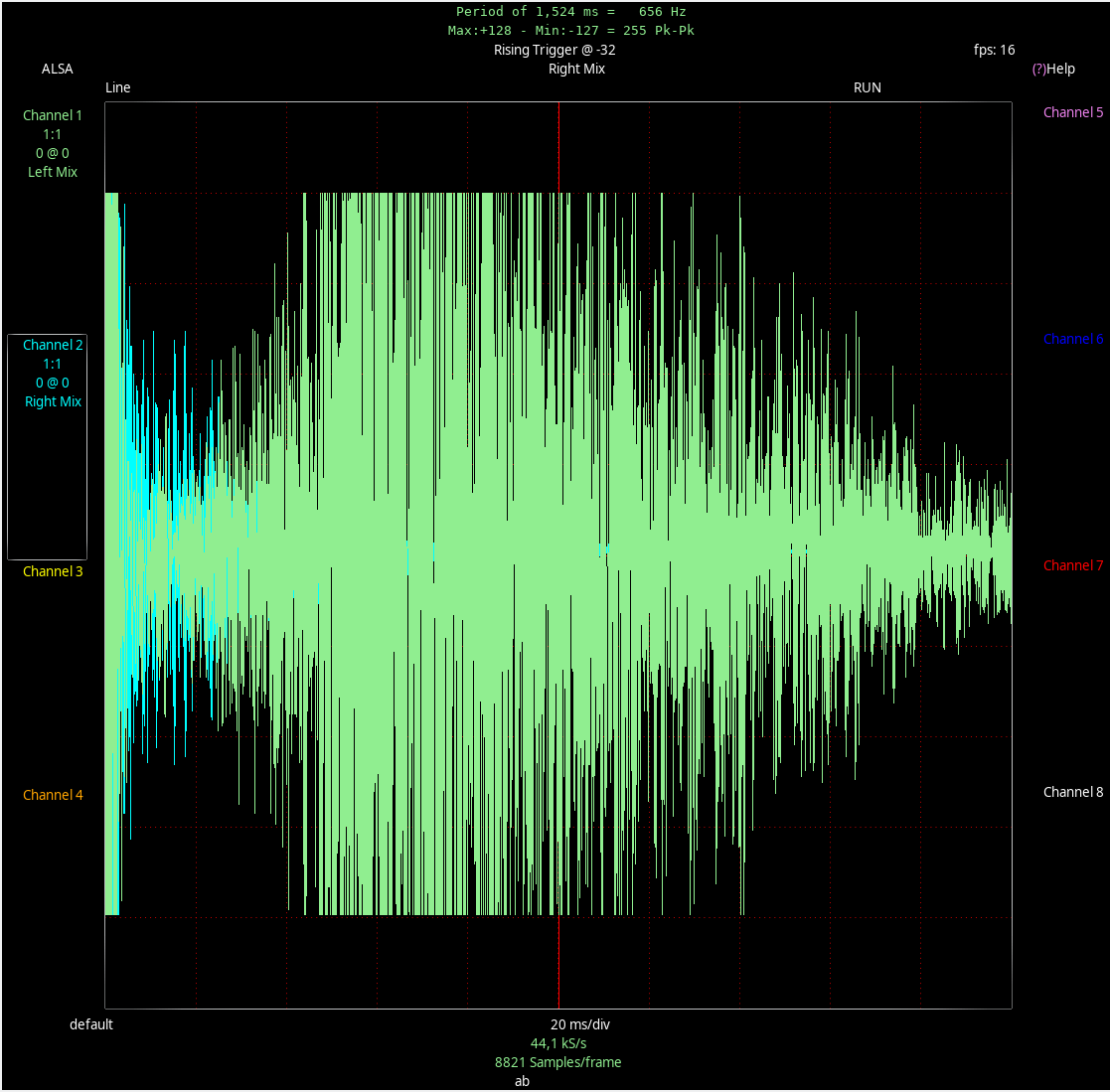The image size is (1110, 1092).
Task: Click the Period of 1,524 ms readout
Action: [x=570, y=11]
